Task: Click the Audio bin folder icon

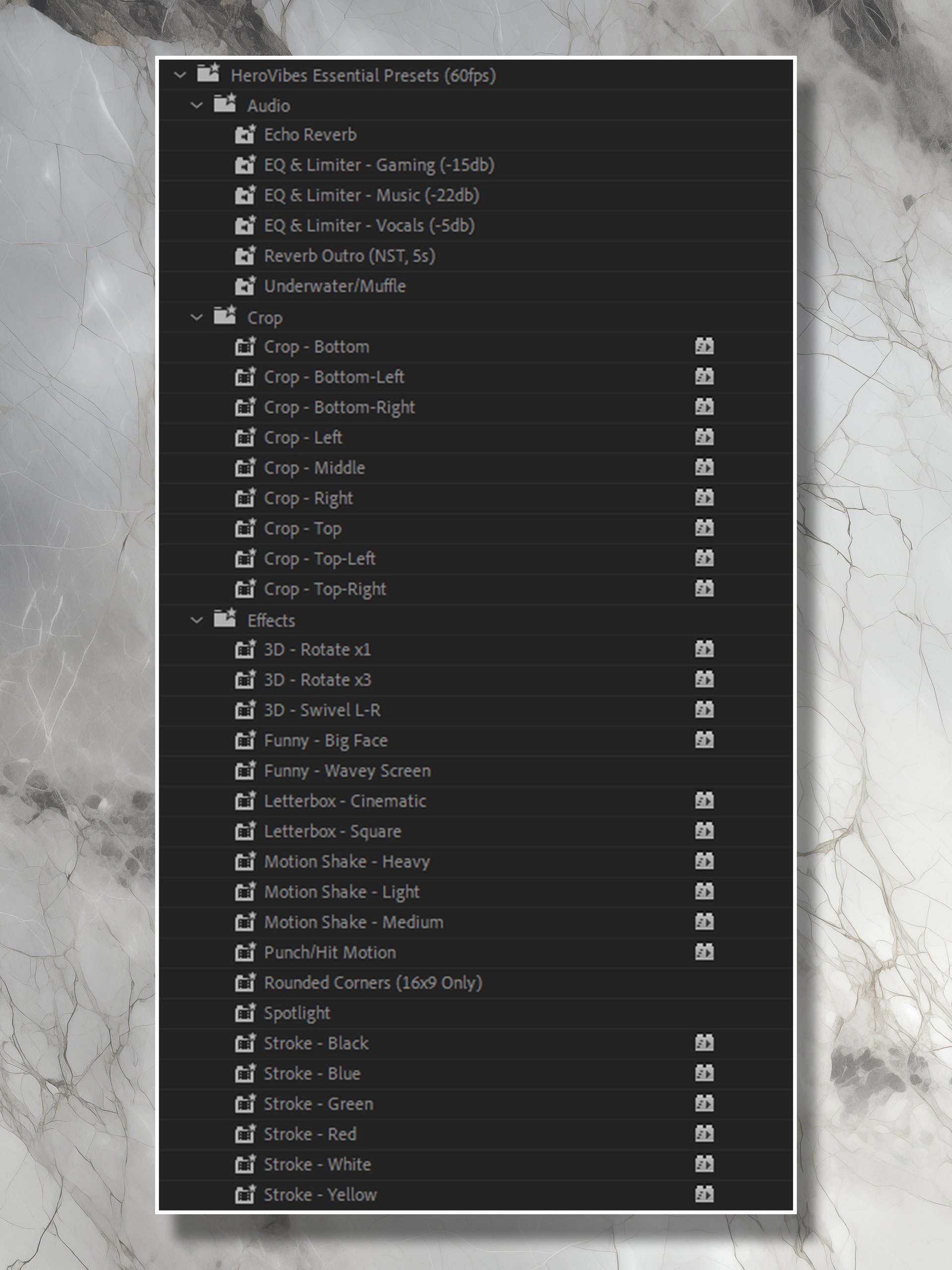Action: pyautogui.click(x=225, y=104)
